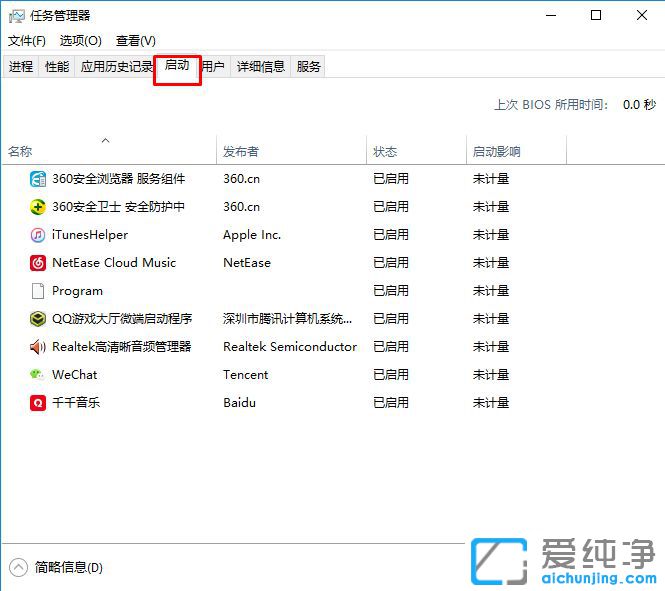This screenshot has width=665, height=591.
Task: Select the 360安全浏览器 服务组件 row name
Action: (x=118, y=179)
